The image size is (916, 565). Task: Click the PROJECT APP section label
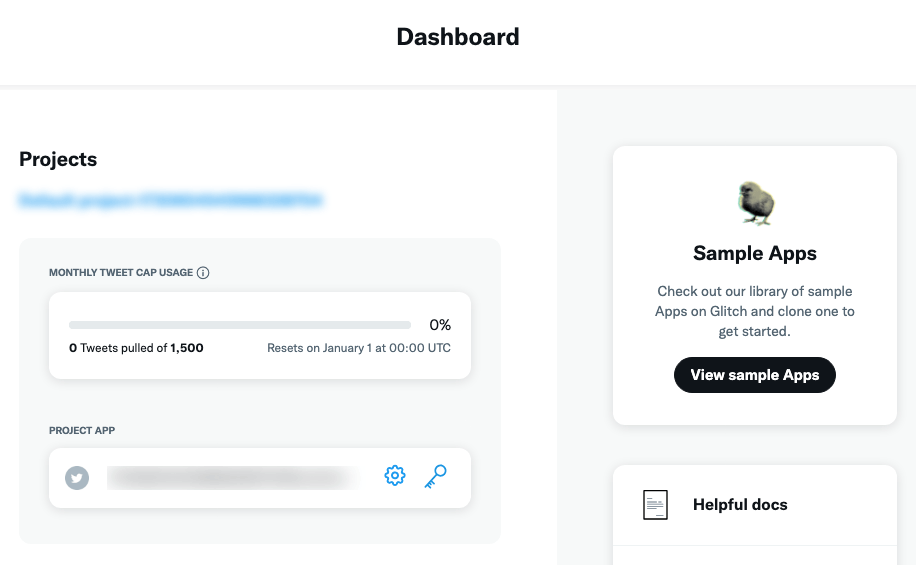click(82, 430)
